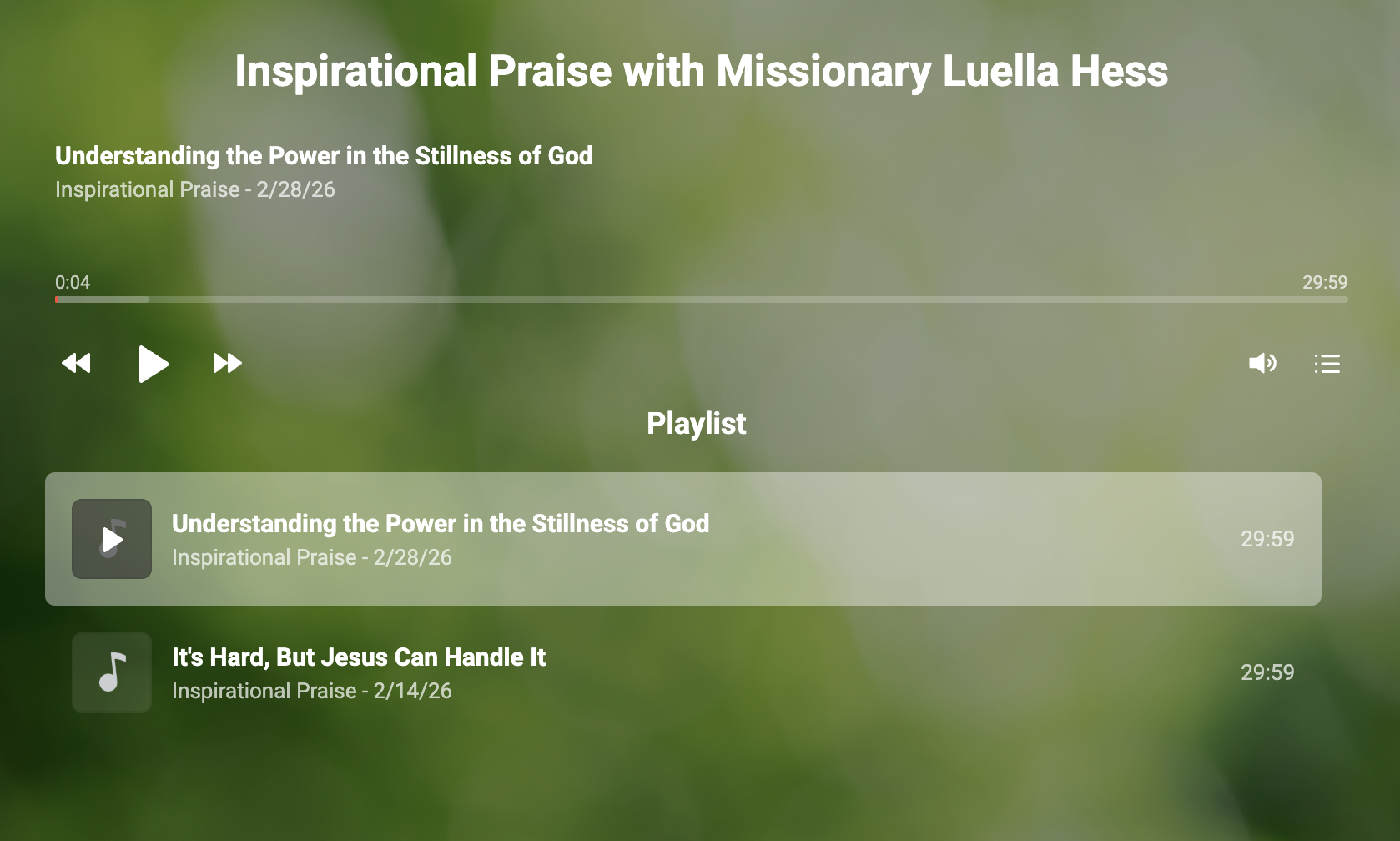This screenshot has width=1400, height=841.
Task: Click the 29:59 duration of the second playlist track
Action: coord(1267,672)
